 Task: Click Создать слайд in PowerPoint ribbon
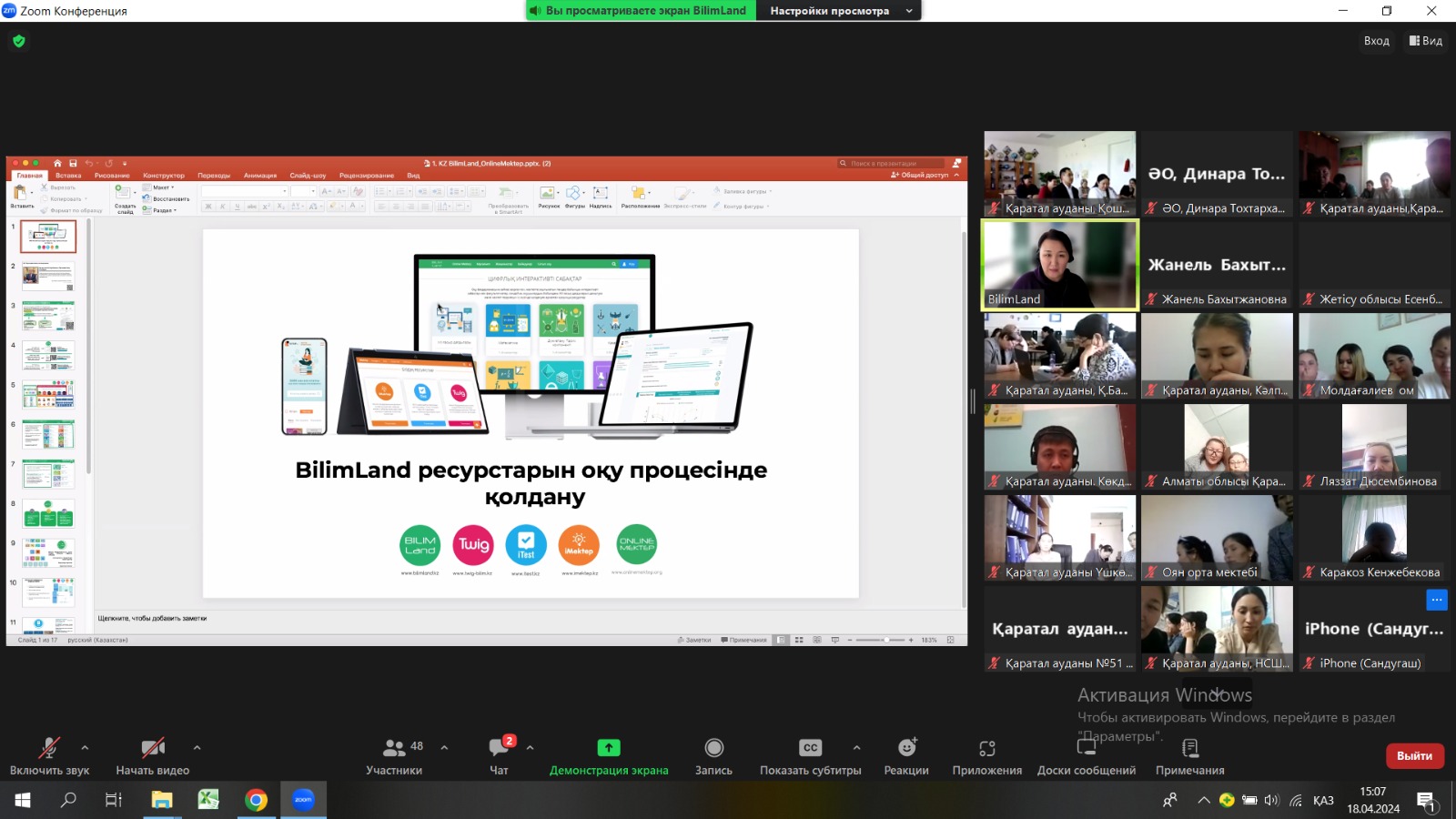point(125,198)
